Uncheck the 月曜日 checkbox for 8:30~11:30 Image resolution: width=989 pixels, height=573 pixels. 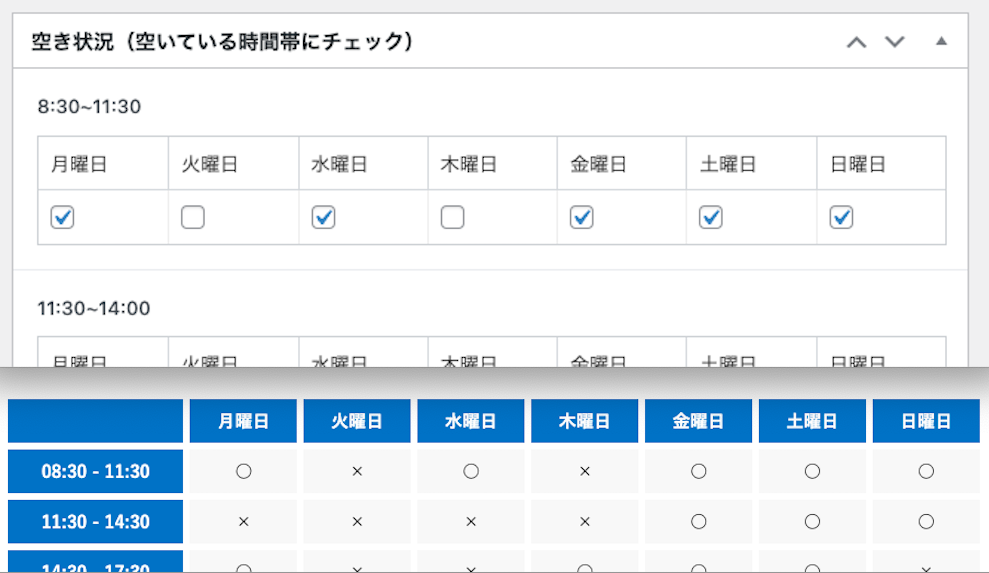pyautogui.click(x=63, y=217)
